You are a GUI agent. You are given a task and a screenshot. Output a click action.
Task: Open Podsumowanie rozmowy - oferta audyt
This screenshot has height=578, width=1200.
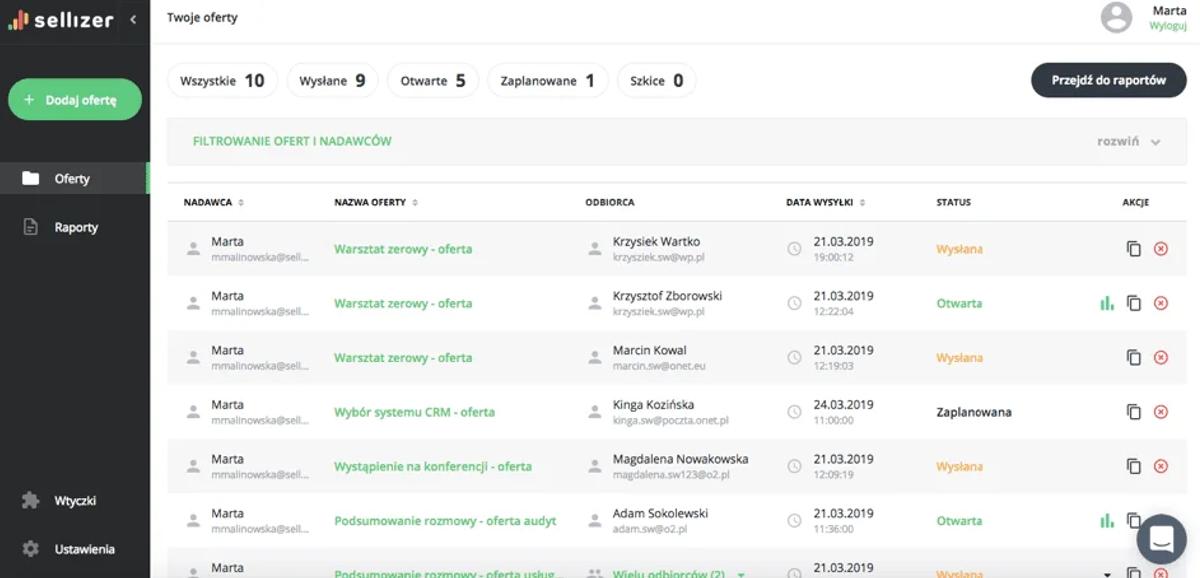[x=445, y=520]
